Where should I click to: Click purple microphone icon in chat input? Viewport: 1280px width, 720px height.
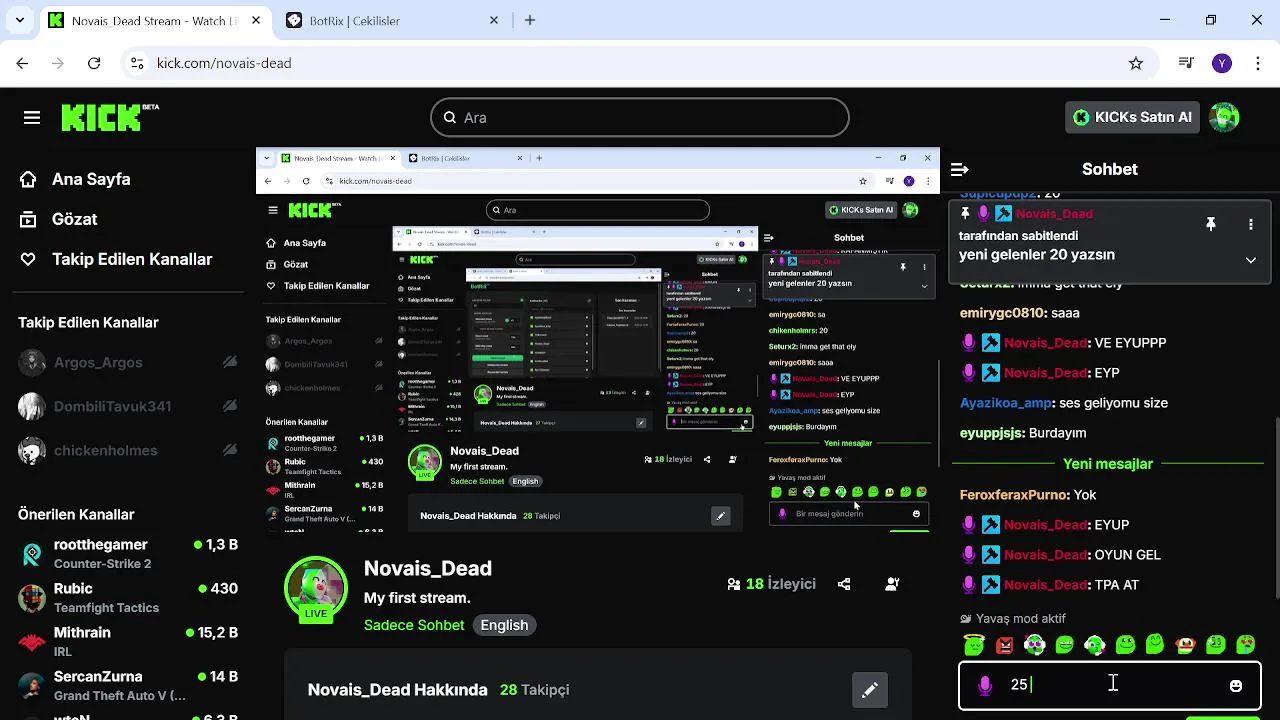[x=985, y=685]
